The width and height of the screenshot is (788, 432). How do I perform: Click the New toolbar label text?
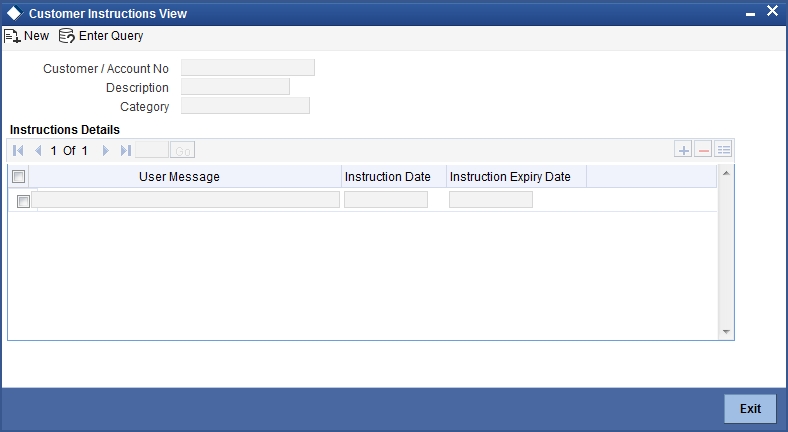point(37,36)
